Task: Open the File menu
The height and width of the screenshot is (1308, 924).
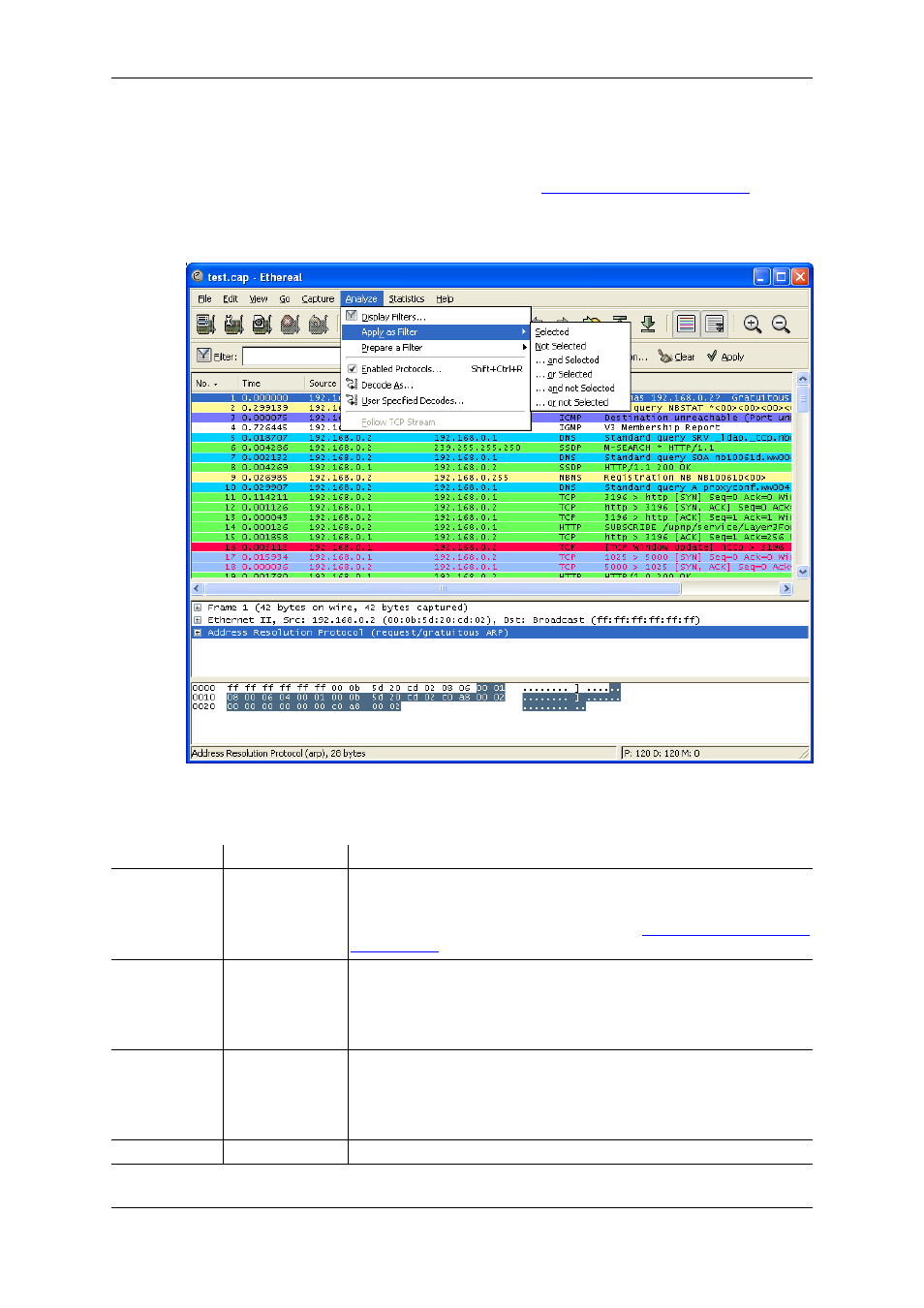Action: point(204,298)
